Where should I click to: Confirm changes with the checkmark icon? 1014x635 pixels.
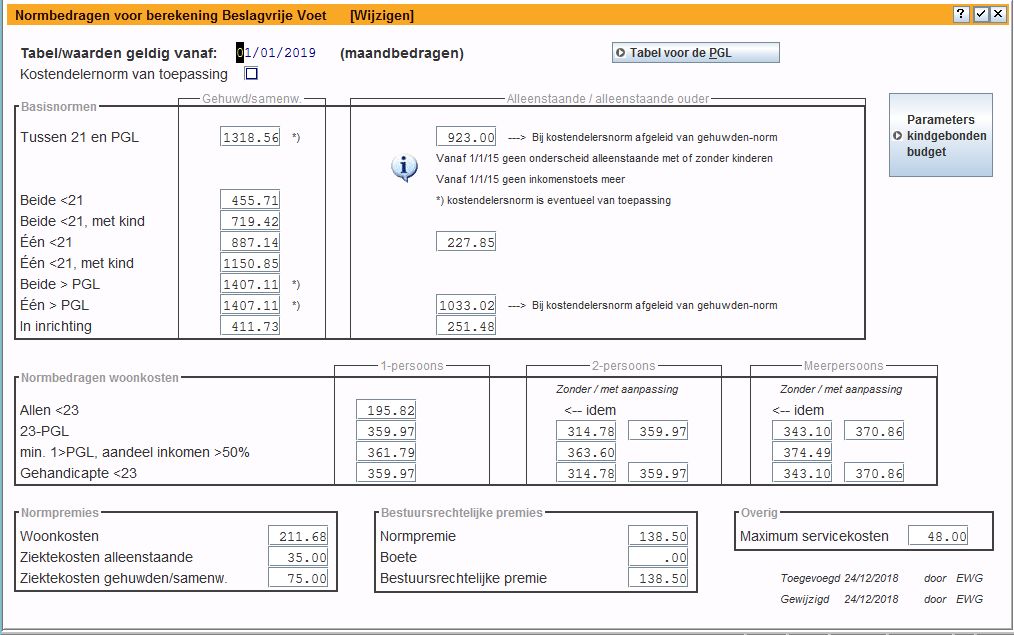coord(981,14)
